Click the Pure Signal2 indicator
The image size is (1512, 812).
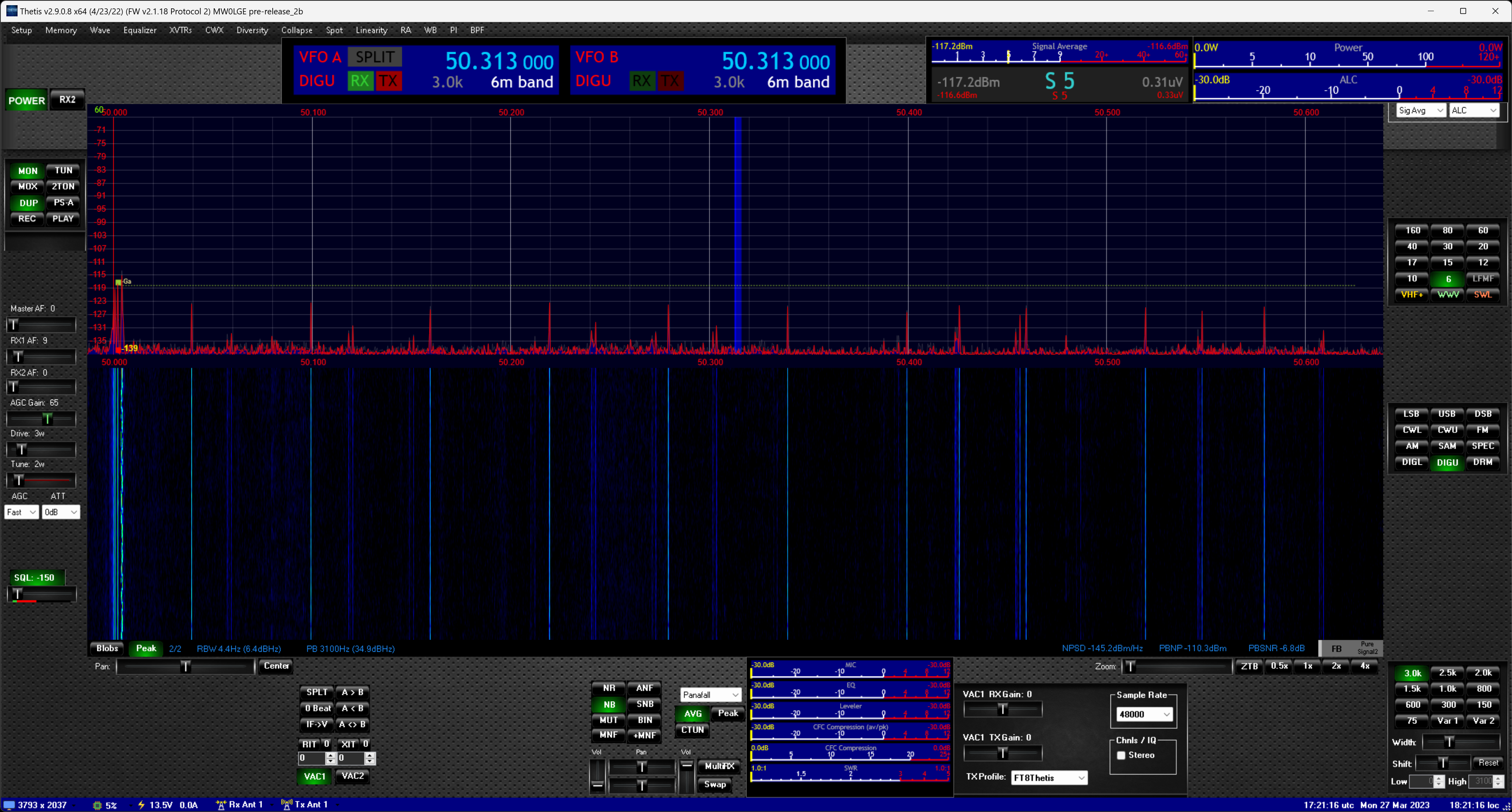coord(1368,648)
